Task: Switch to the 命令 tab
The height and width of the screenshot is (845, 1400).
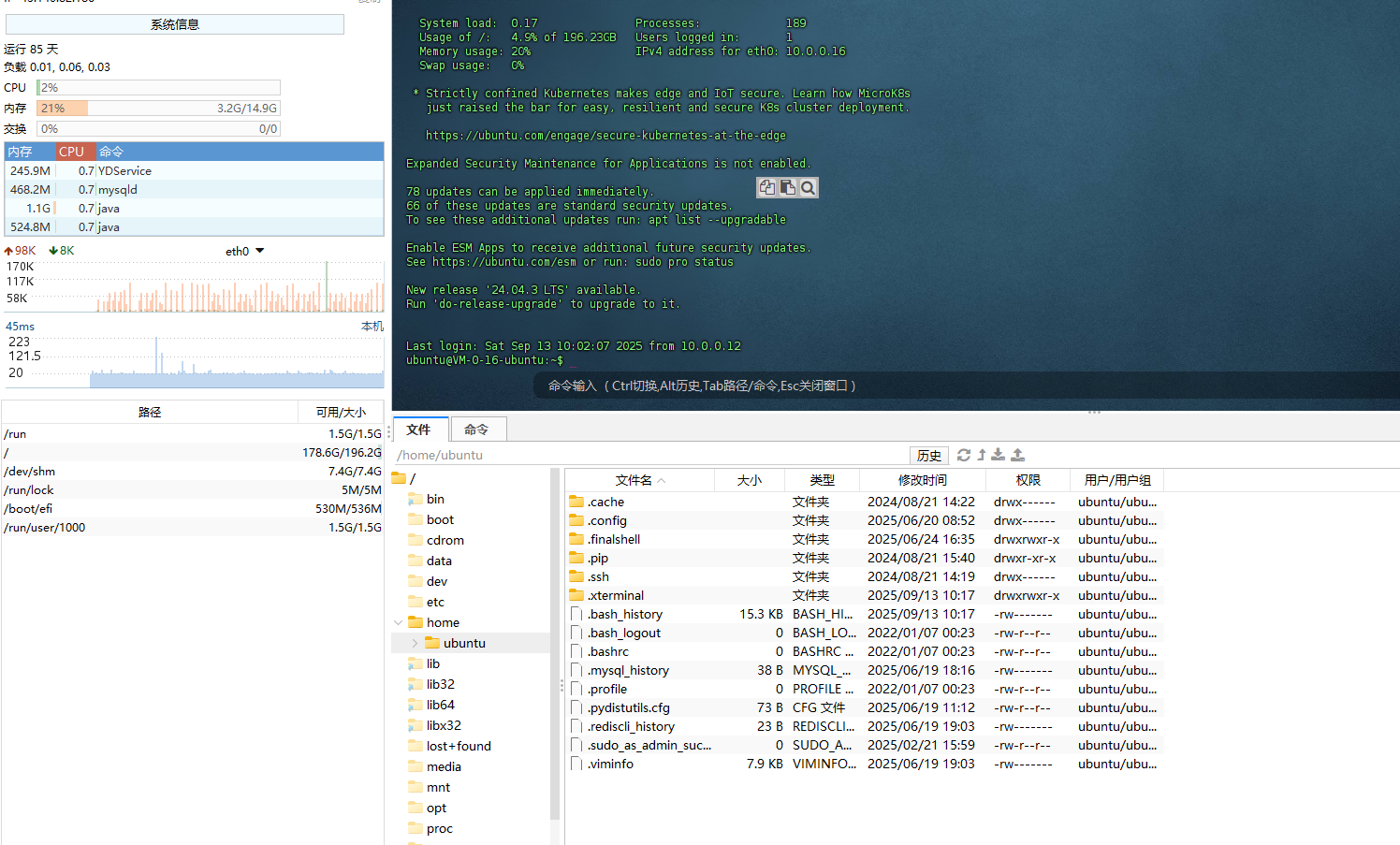Action: click(x=478, y=430)
